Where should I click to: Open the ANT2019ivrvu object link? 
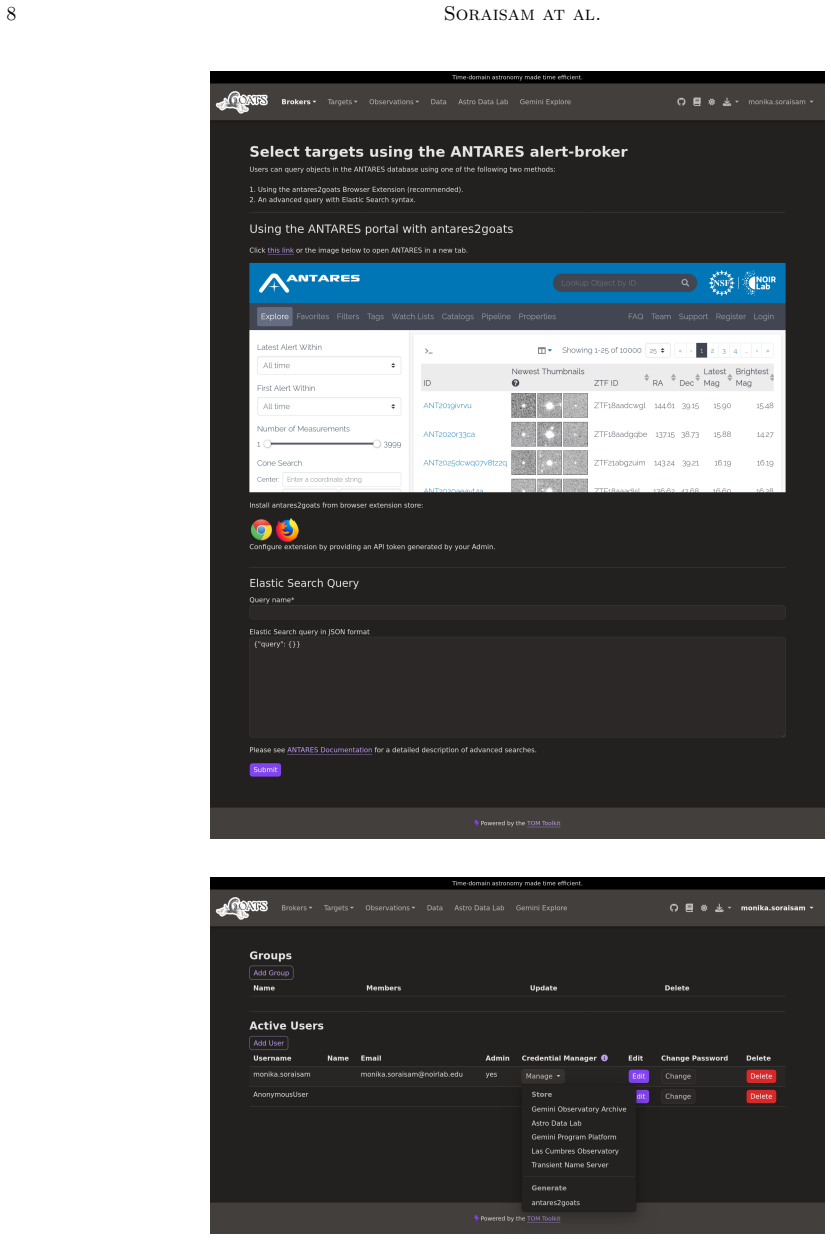click(x=447, y=406)
